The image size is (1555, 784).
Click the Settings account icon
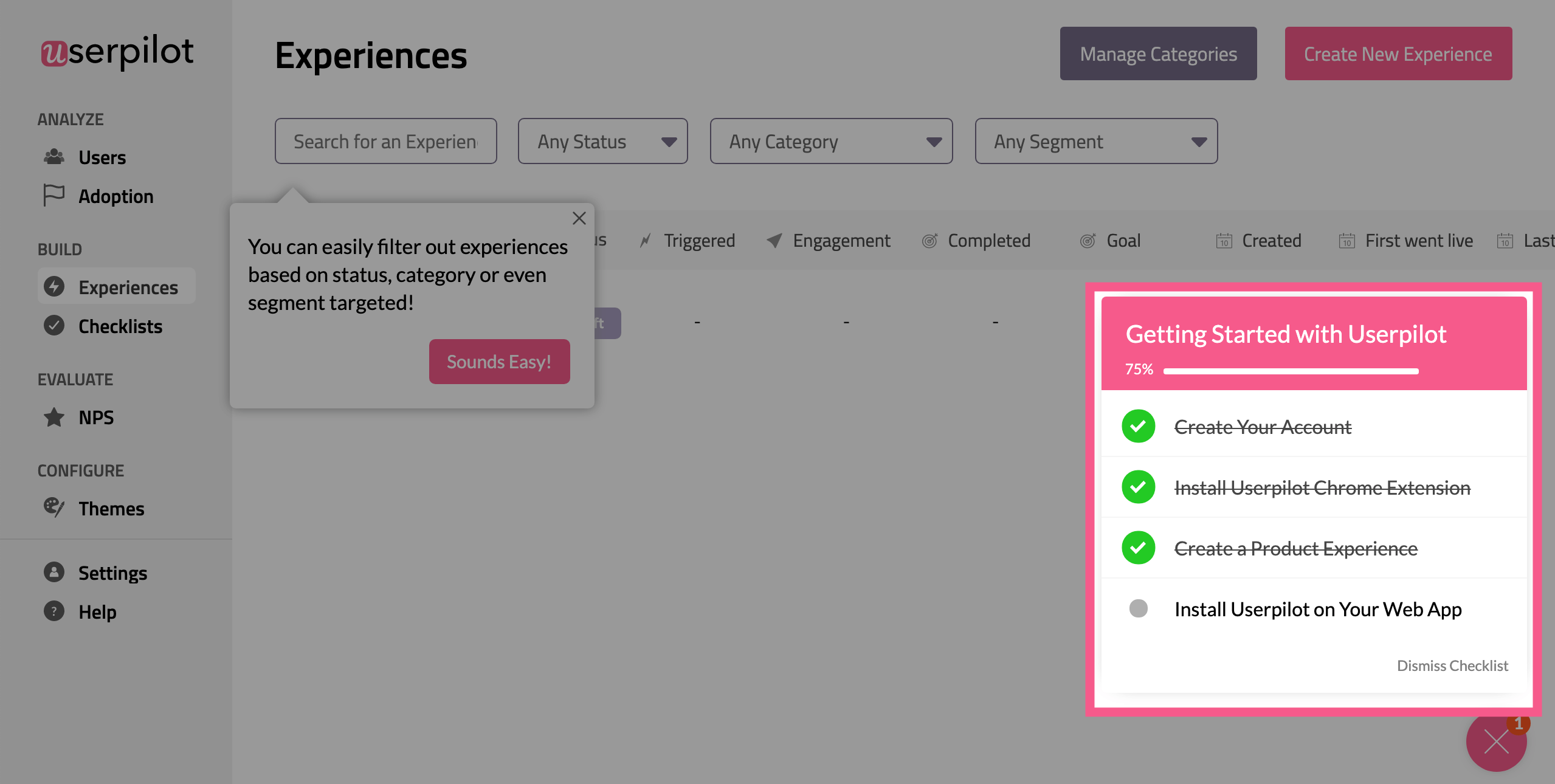click(54, 572)
